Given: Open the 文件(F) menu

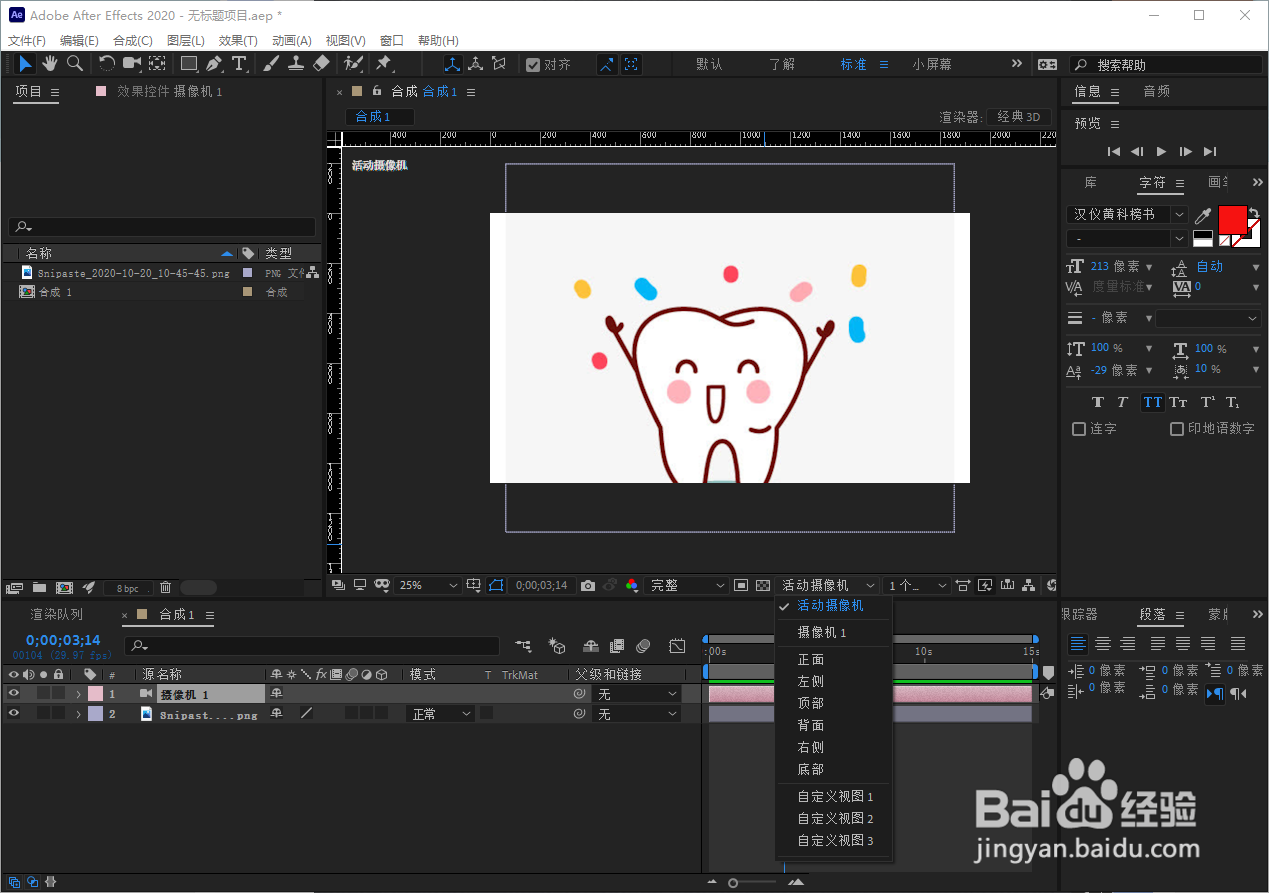Looking at the screenshot, I should point(27,41).
